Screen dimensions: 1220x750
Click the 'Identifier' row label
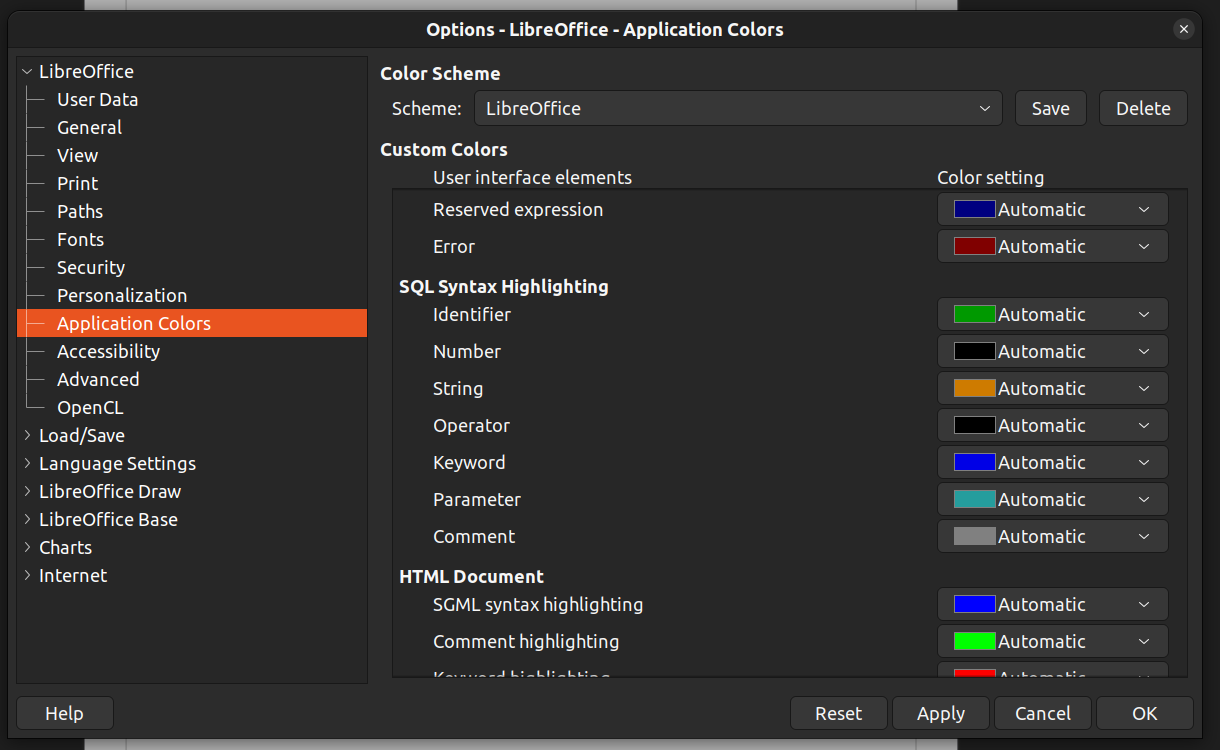click(x=472, y=315)
